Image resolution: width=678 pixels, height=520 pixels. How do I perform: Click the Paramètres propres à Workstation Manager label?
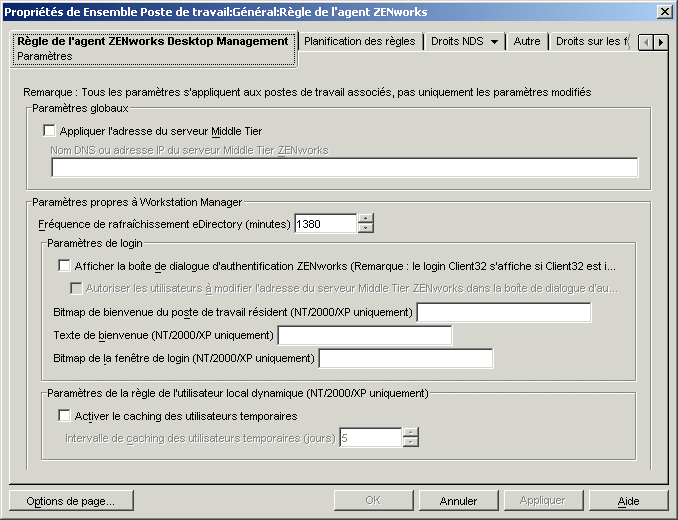click(137, 202)
